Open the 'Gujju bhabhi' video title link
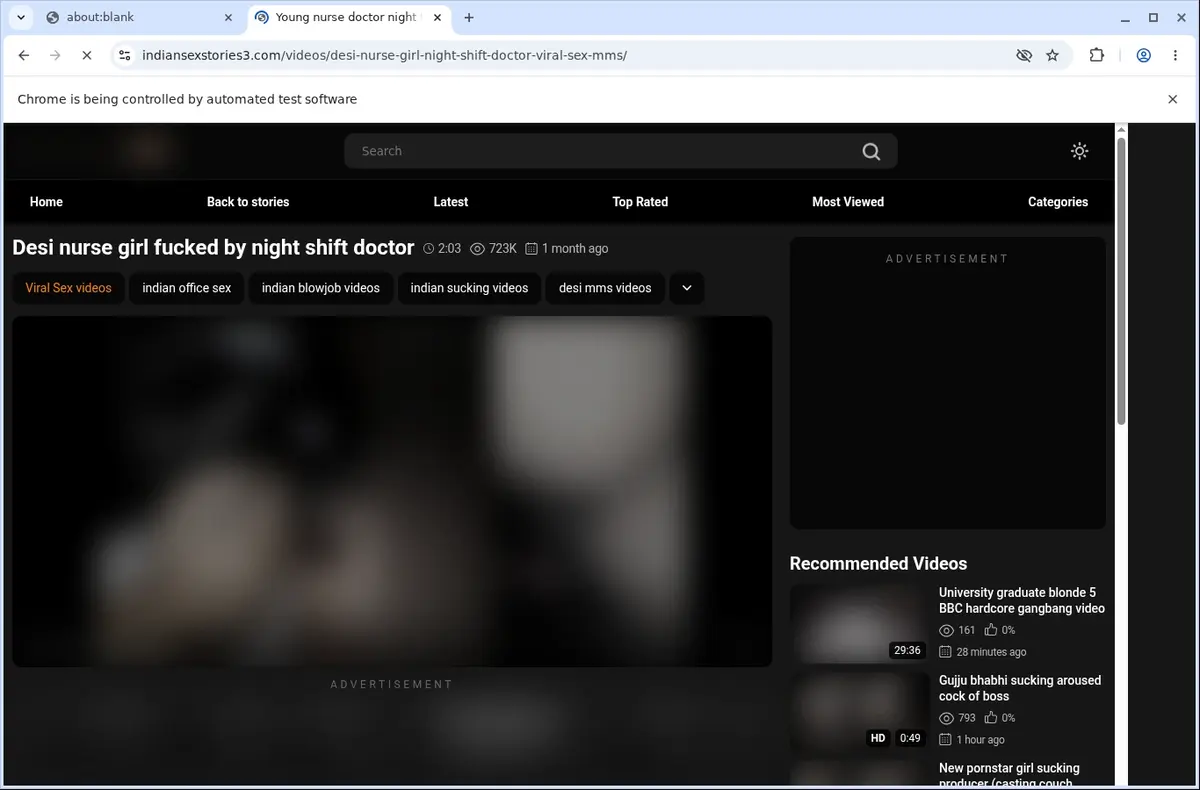Image resolution: width=1200 pixels, height=790 pixels. point(1020,688)
